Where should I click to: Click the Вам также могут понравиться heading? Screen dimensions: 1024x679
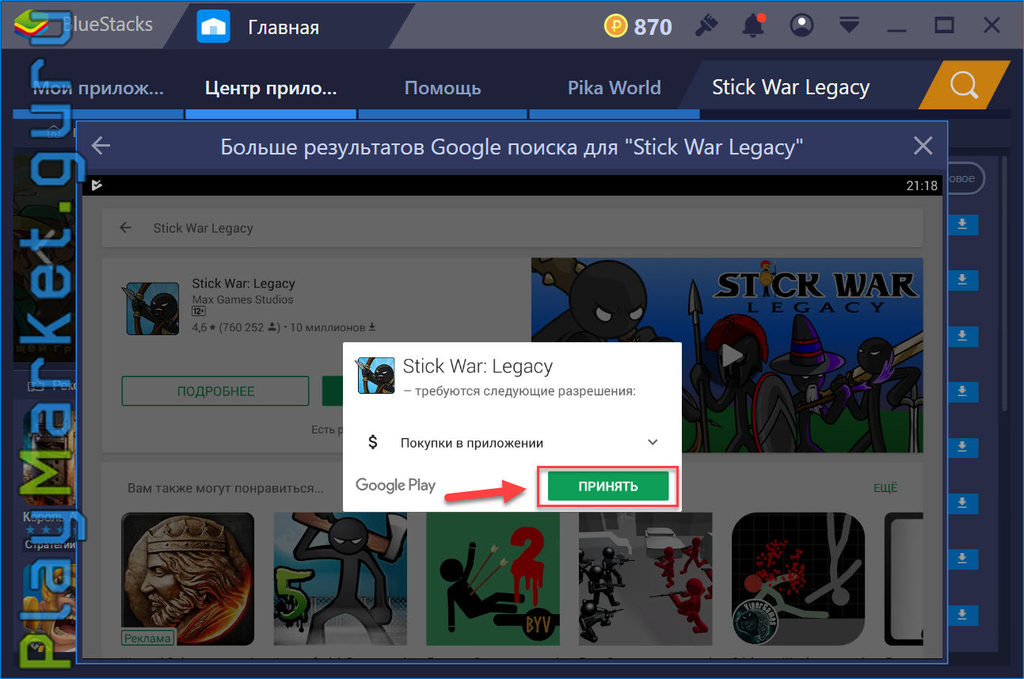coord(225,488)
